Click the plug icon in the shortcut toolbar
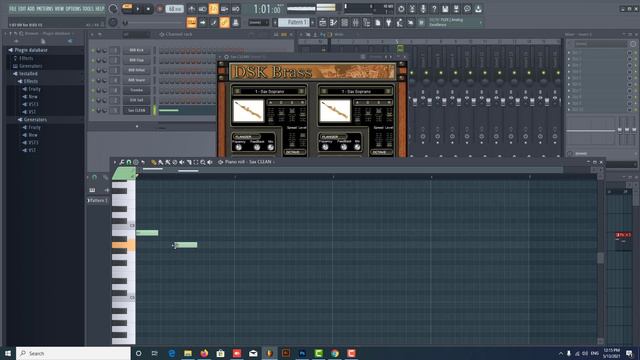 (x=389, y=22)
